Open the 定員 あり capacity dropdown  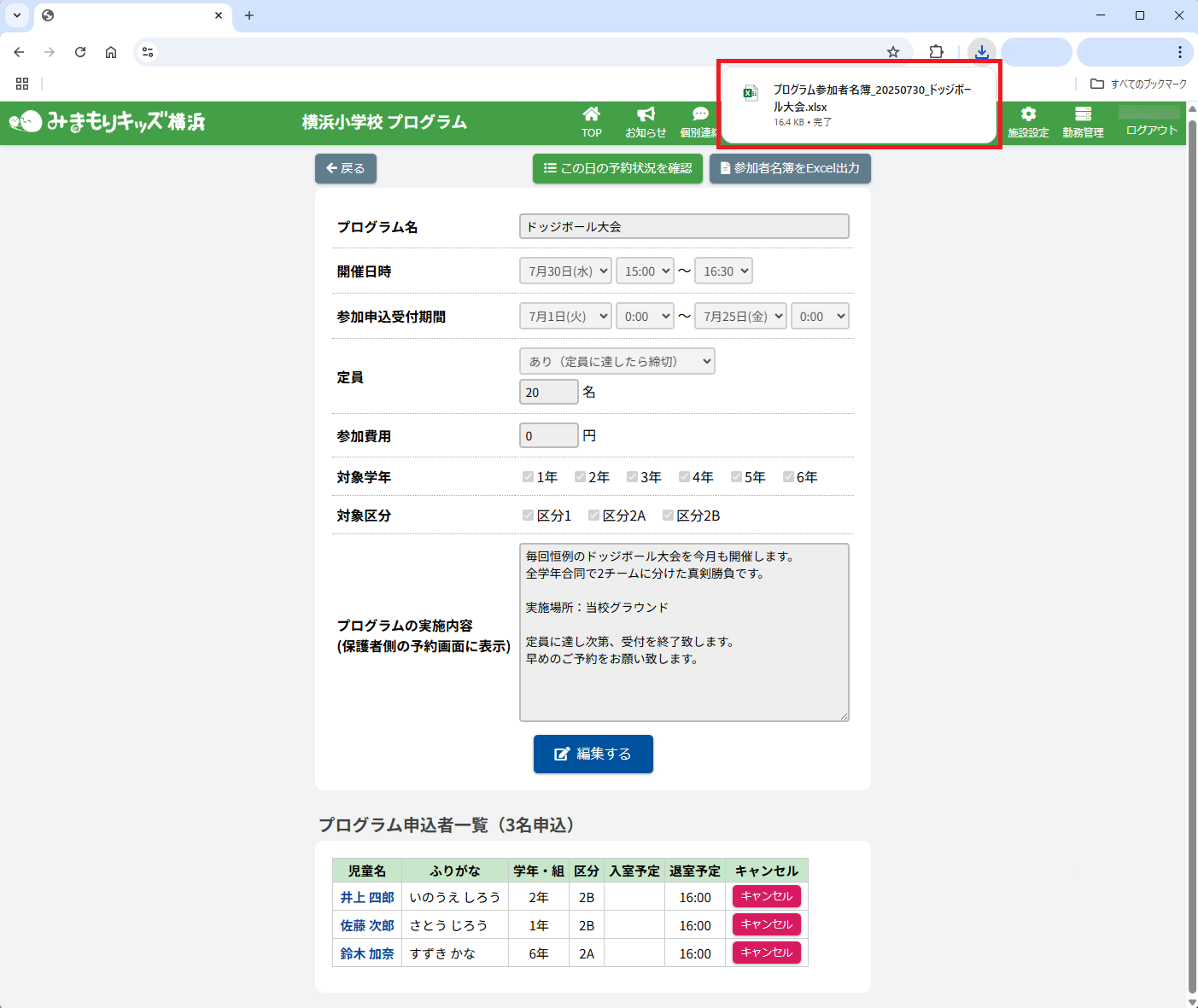(617, 361)
